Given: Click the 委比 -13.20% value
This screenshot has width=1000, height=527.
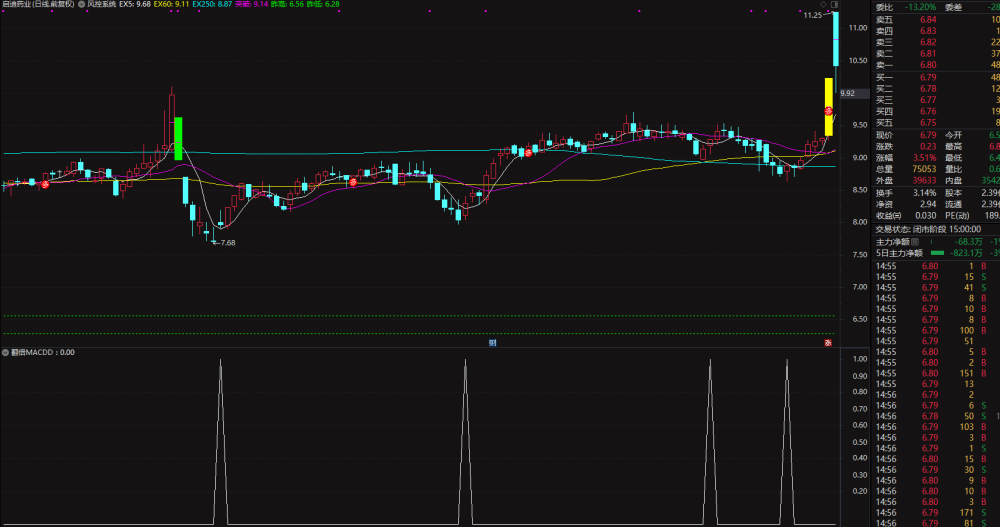Looking at the screenshot, I should 920,7.
